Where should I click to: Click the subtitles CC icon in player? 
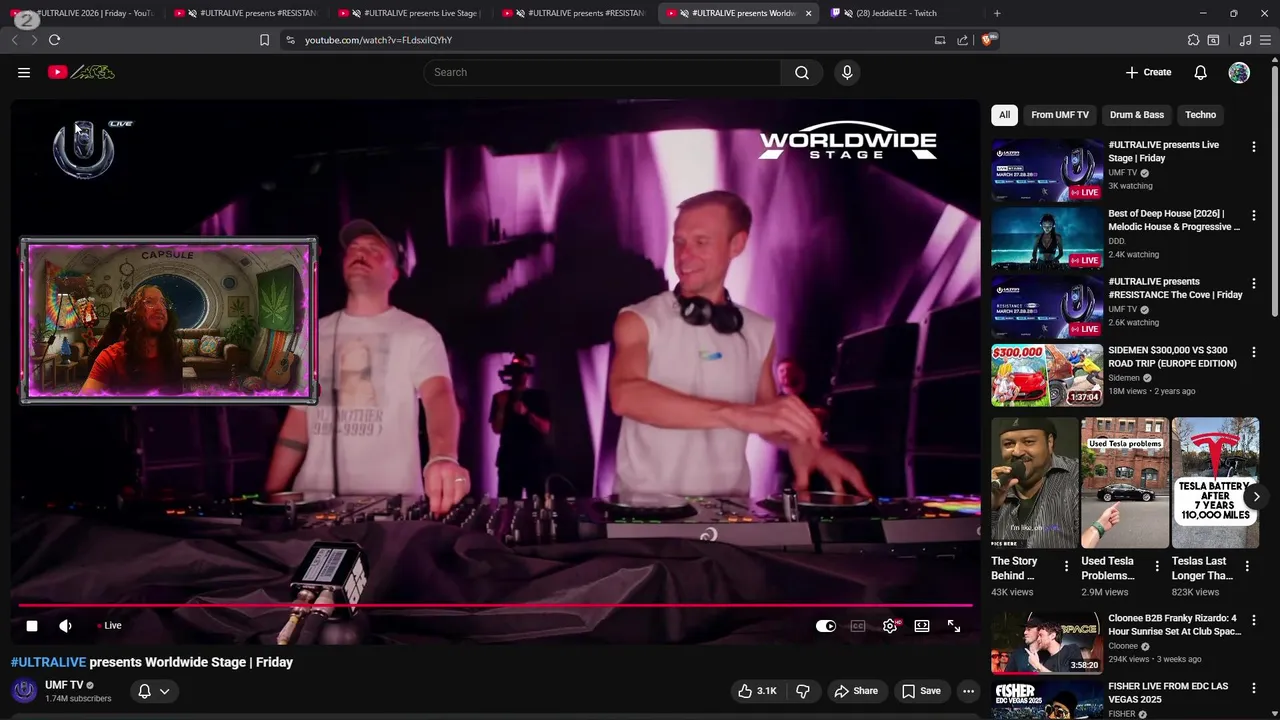(858, 626)
